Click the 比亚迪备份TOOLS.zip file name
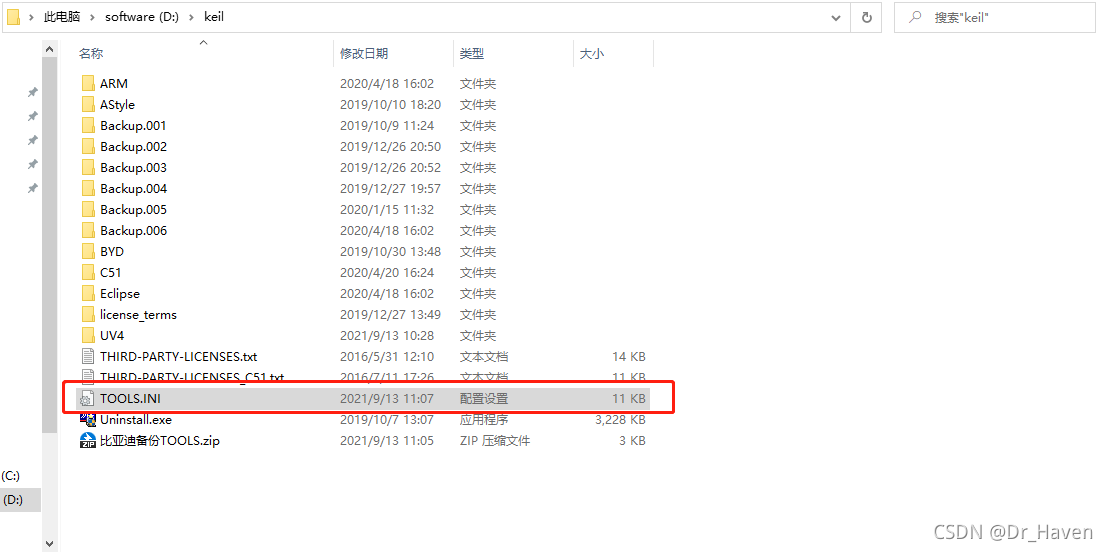1108x552 pixels. click(160, 441)
